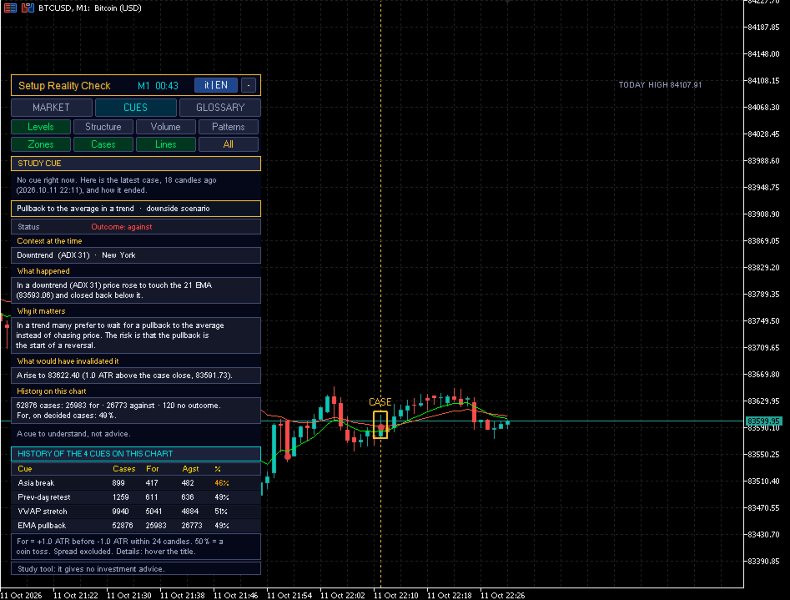Switch panel language with it|EN button
The image size is (790, 600).
[x=216, y=86]
